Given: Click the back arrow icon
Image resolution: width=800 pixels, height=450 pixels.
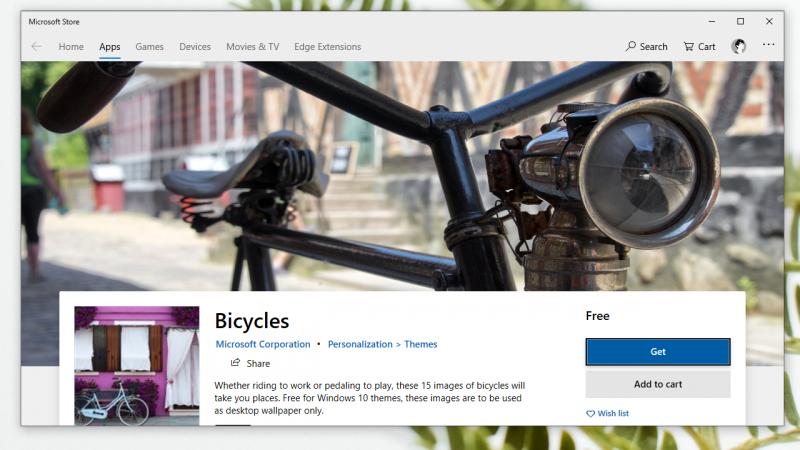Looking at the screenshot, I should tap(36, 46).
